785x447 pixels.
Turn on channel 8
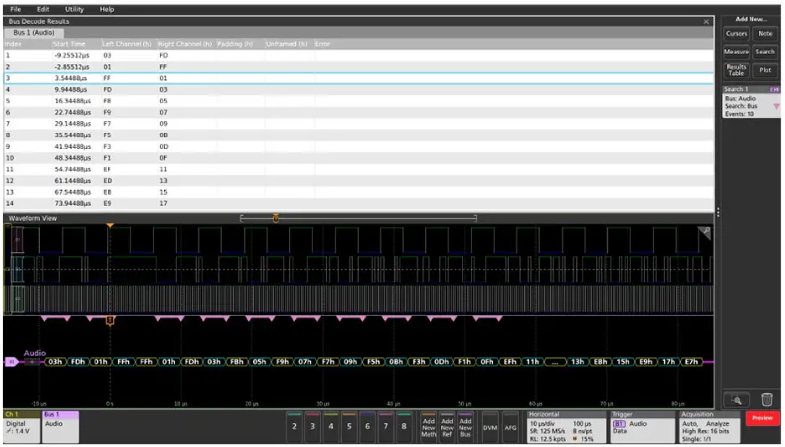tap(404, 426)
